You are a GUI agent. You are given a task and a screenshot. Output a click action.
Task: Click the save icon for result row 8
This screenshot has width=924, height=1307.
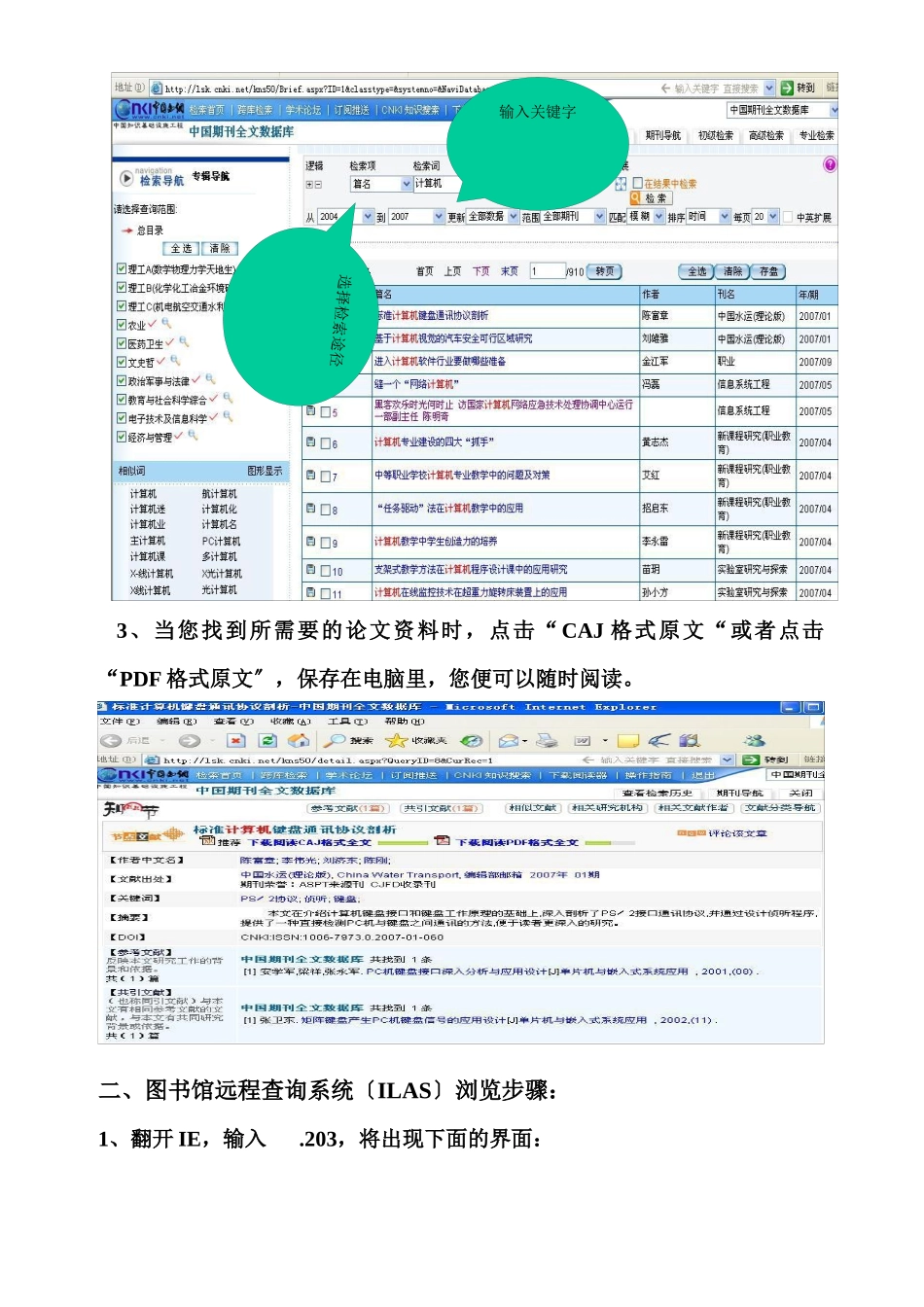tap(311, 509)
